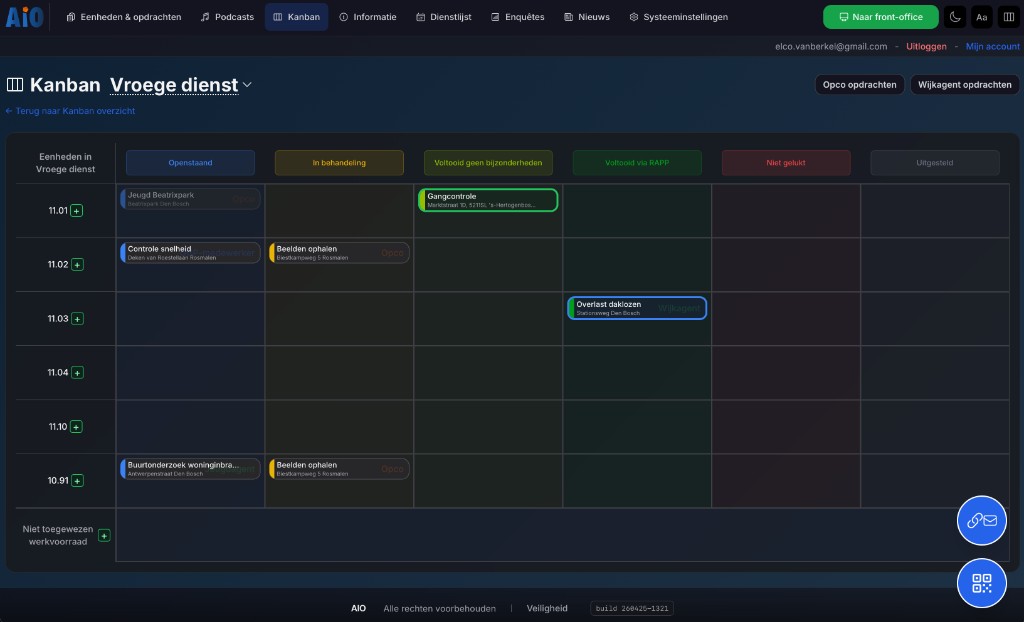Open the Systeeminstellingen menu
The image size is (1024, 622).
click(x=678, y=17)
